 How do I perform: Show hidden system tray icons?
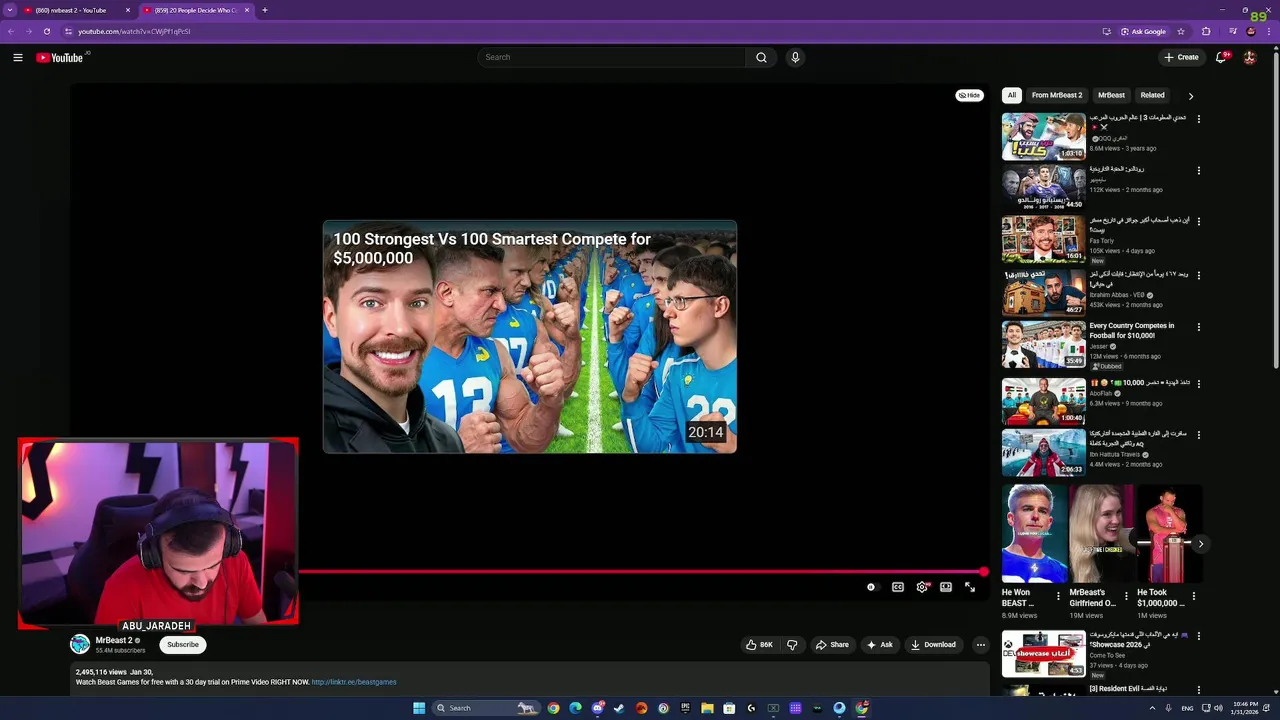pos(1152,708)
